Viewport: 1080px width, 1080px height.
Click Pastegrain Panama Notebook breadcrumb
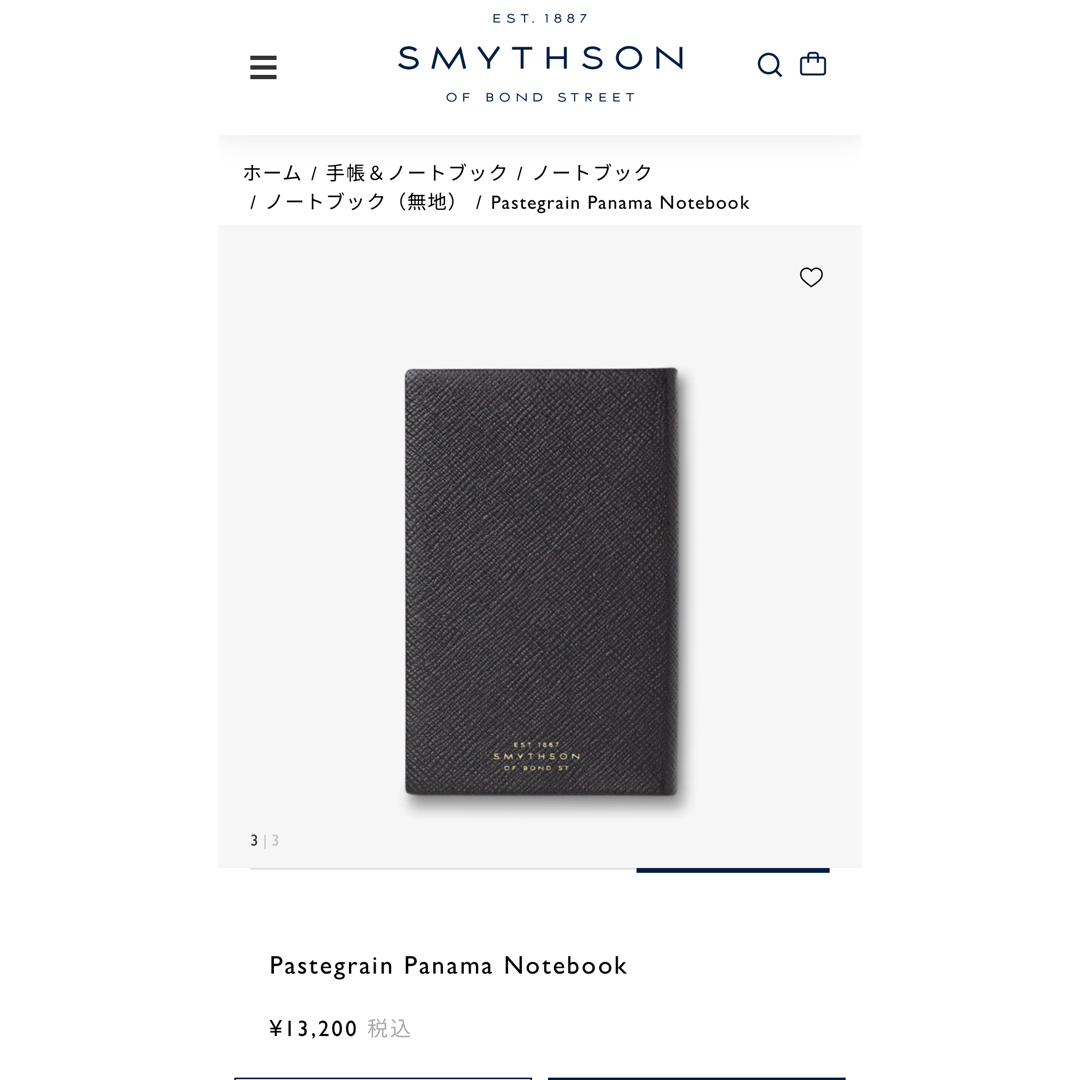click(x=620, y=202)
